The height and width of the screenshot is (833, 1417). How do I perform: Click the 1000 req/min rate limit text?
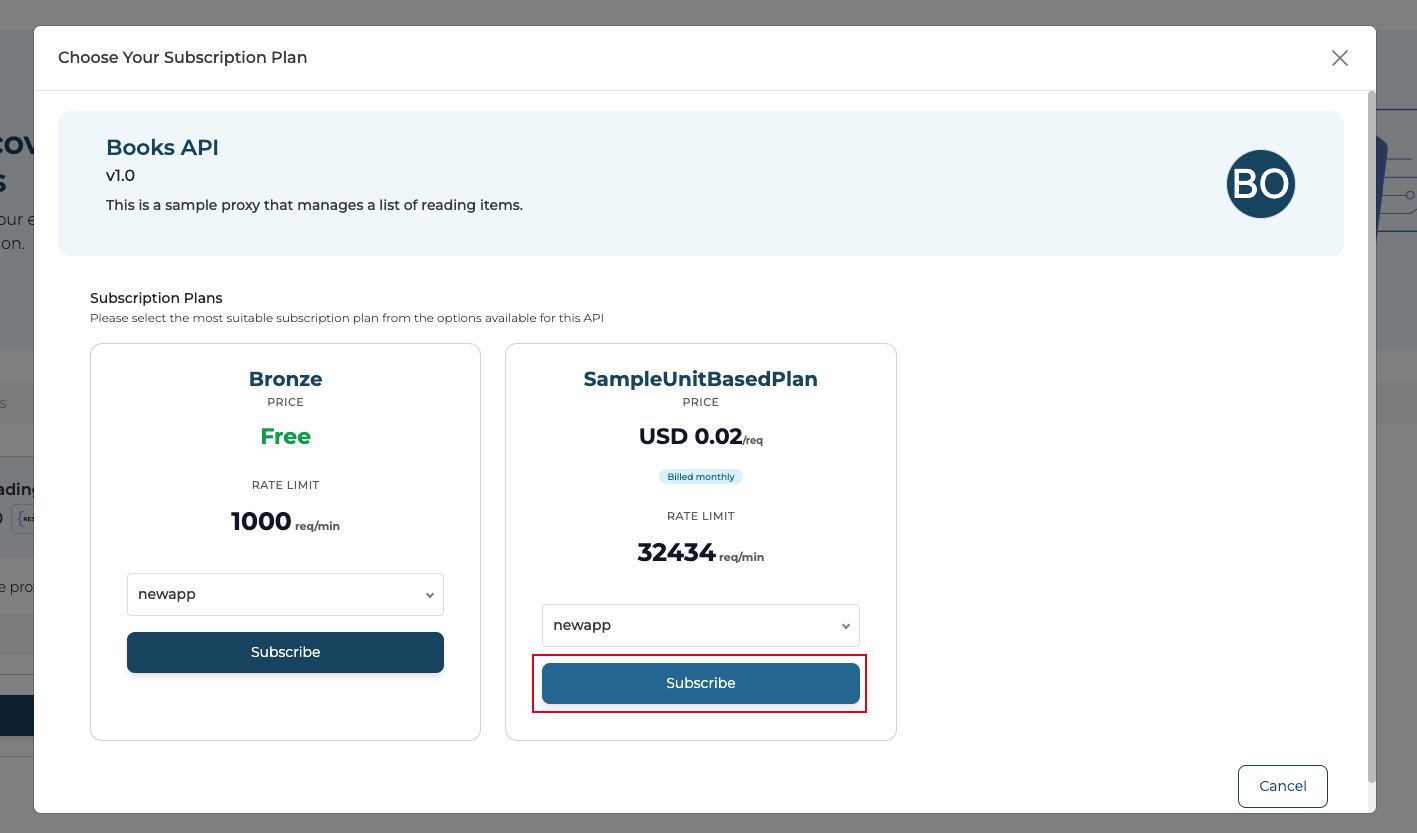285,521
